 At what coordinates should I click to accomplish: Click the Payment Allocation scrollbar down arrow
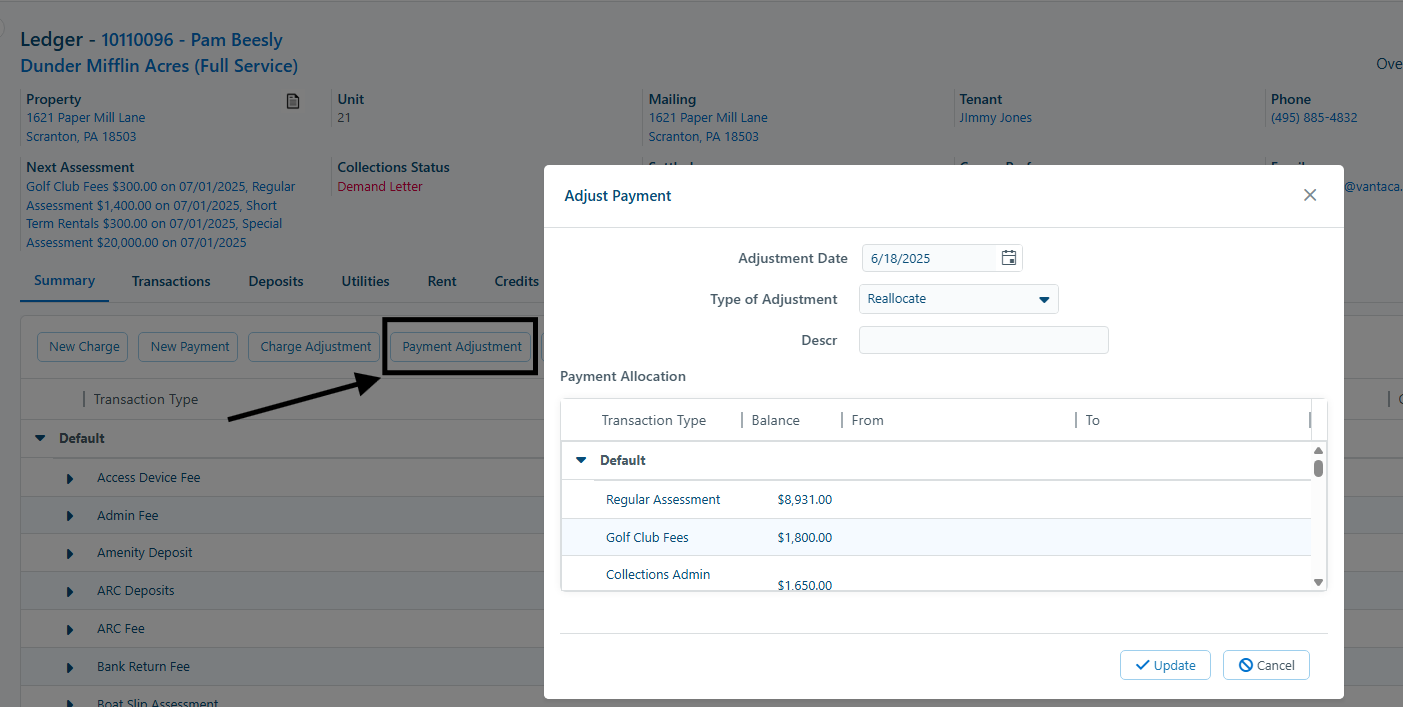coord(1318,580)
